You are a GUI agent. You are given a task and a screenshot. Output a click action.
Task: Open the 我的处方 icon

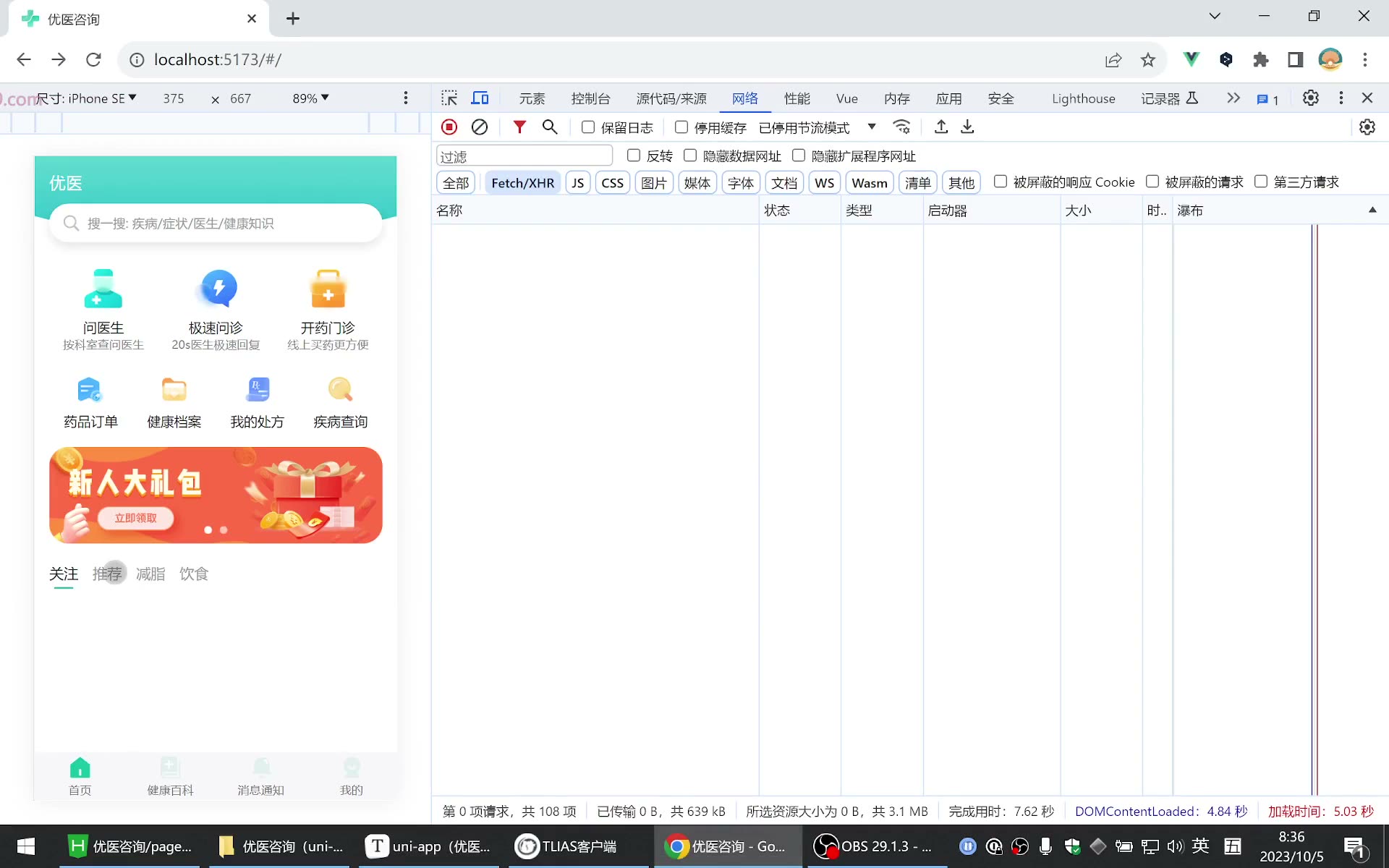tap(258, 390)
